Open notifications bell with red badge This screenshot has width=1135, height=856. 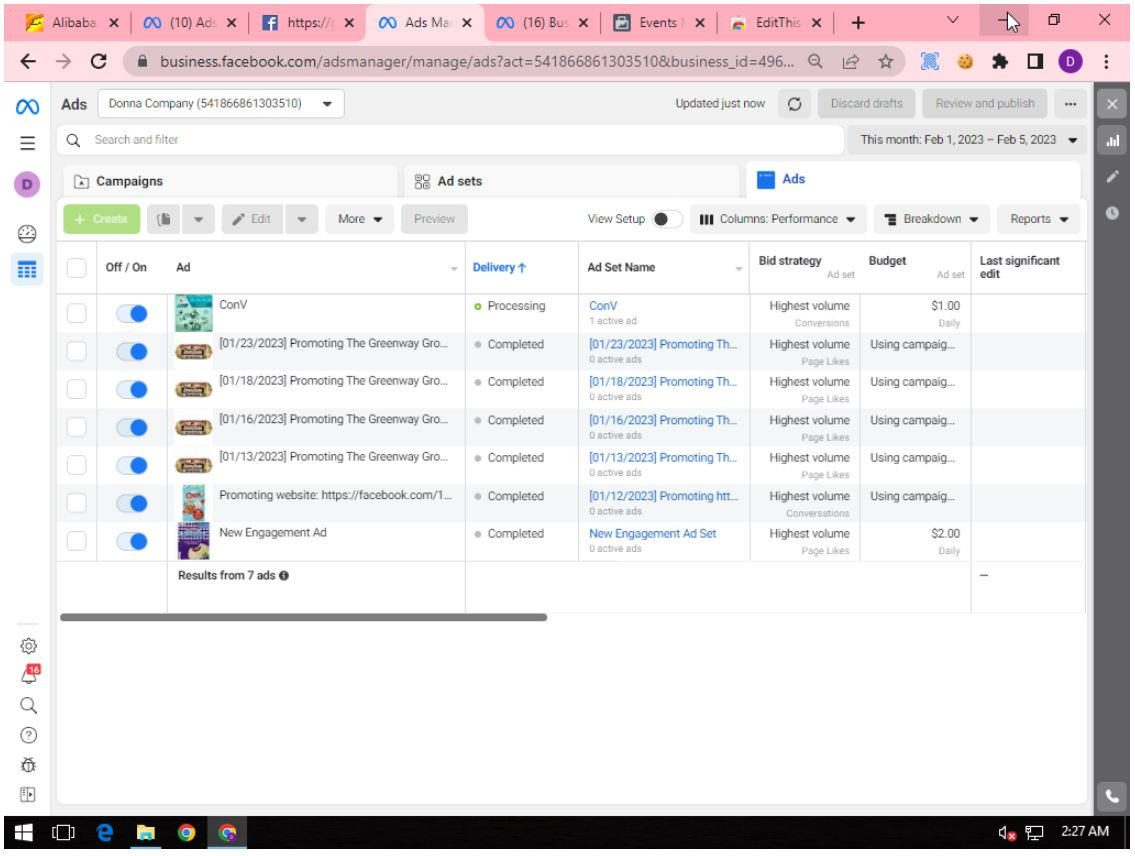click(30, 674)
